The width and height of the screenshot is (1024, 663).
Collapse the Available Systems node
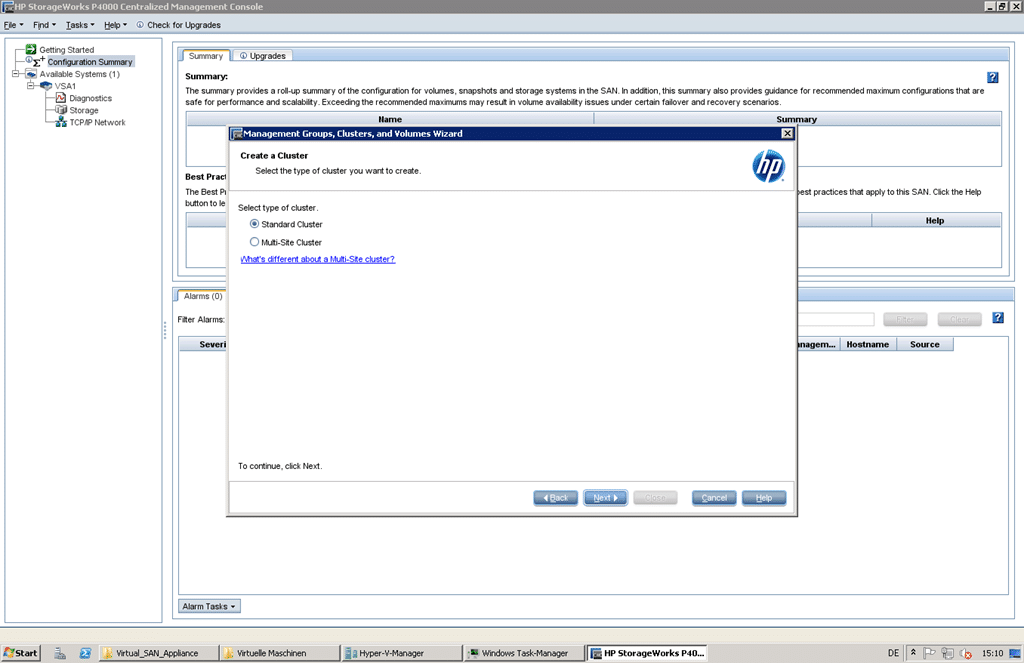15,74
